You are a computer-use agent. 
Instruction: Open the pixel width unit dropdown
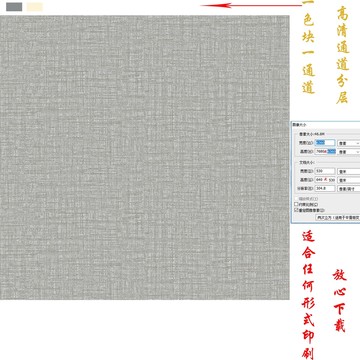[x=349, y=143]
